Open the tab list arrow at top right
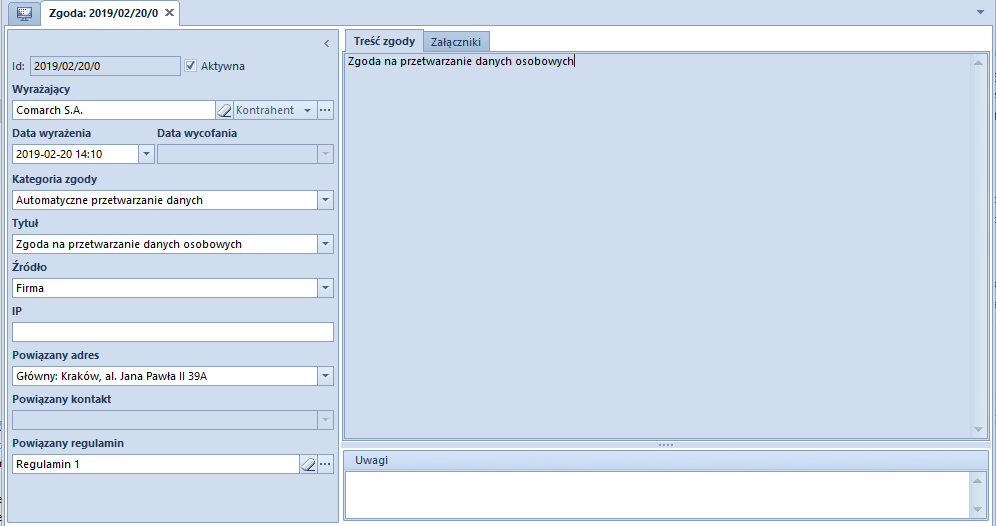This screenshot has width=996, height=526. point(980,12)
